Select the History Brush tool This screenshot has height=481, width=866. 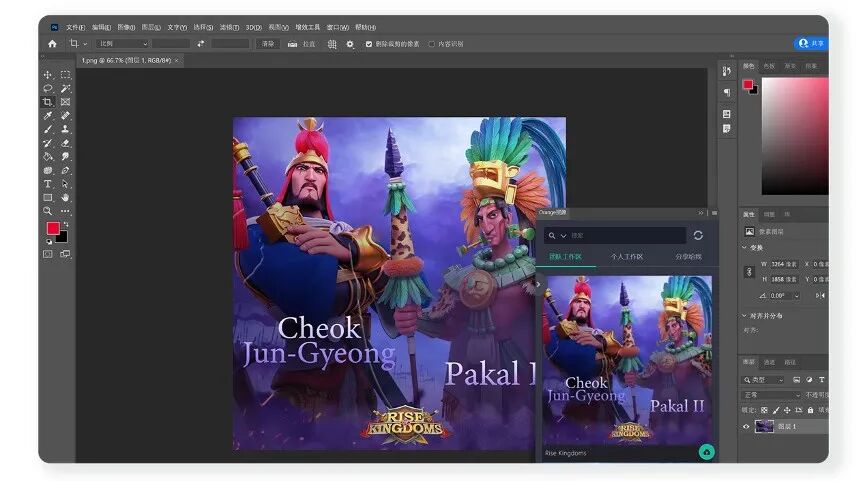point(47,143)
